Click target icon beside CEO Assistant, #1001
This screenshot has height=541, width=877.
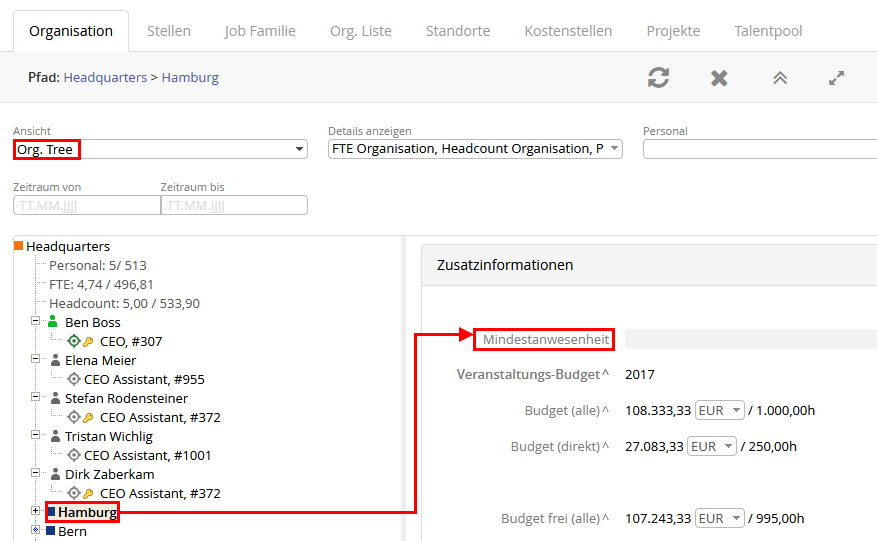(x=73, y=455)
